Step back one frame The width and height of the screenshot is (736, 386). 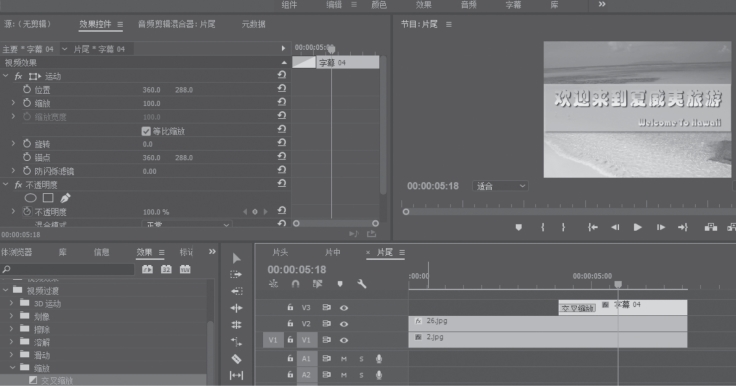(615, 227)
